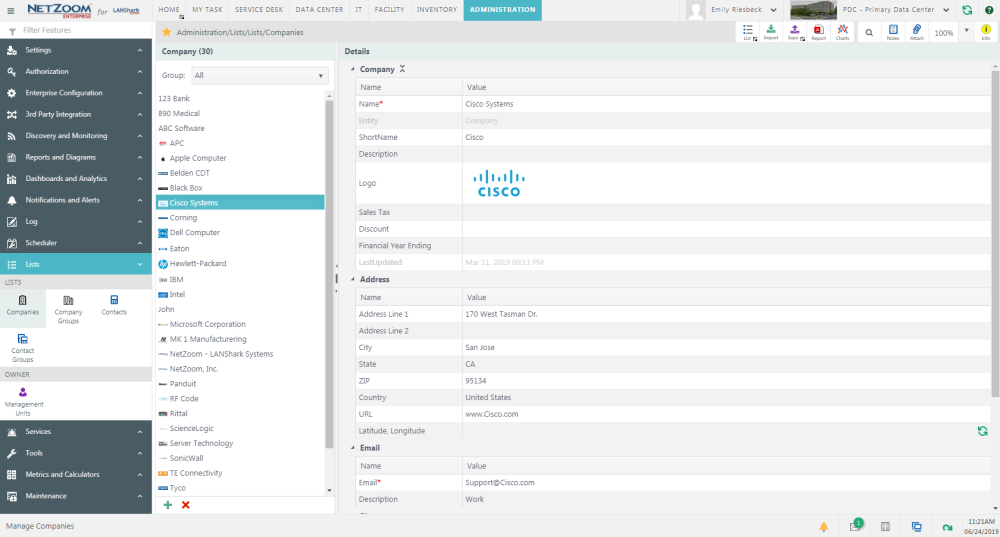Click the Attach paperclip icon
Screen dimensions: 1000x537
(x=917, y=31)
